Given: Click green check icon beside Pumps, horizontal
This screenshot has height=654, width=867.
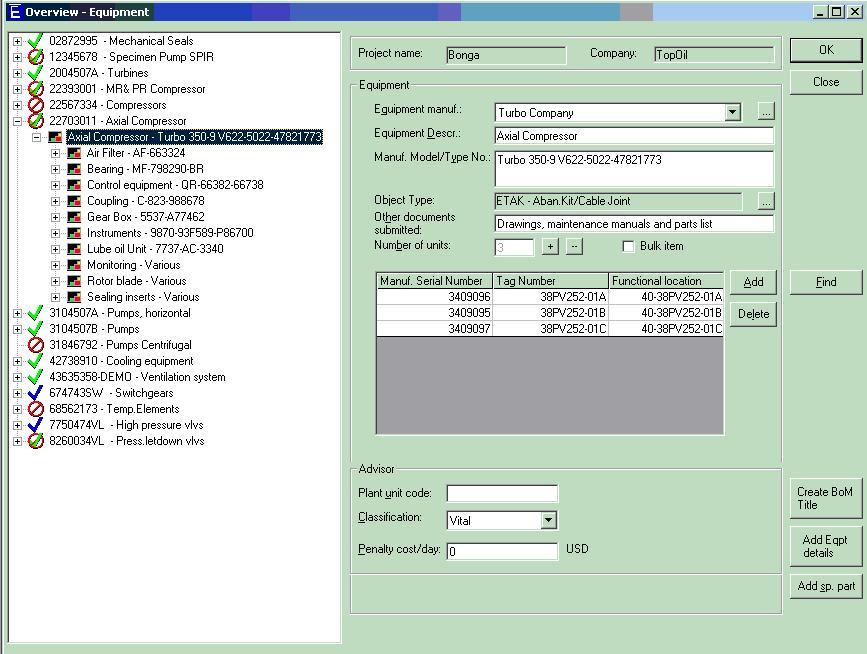Looking at the screenshot, I should pos(35,313).
